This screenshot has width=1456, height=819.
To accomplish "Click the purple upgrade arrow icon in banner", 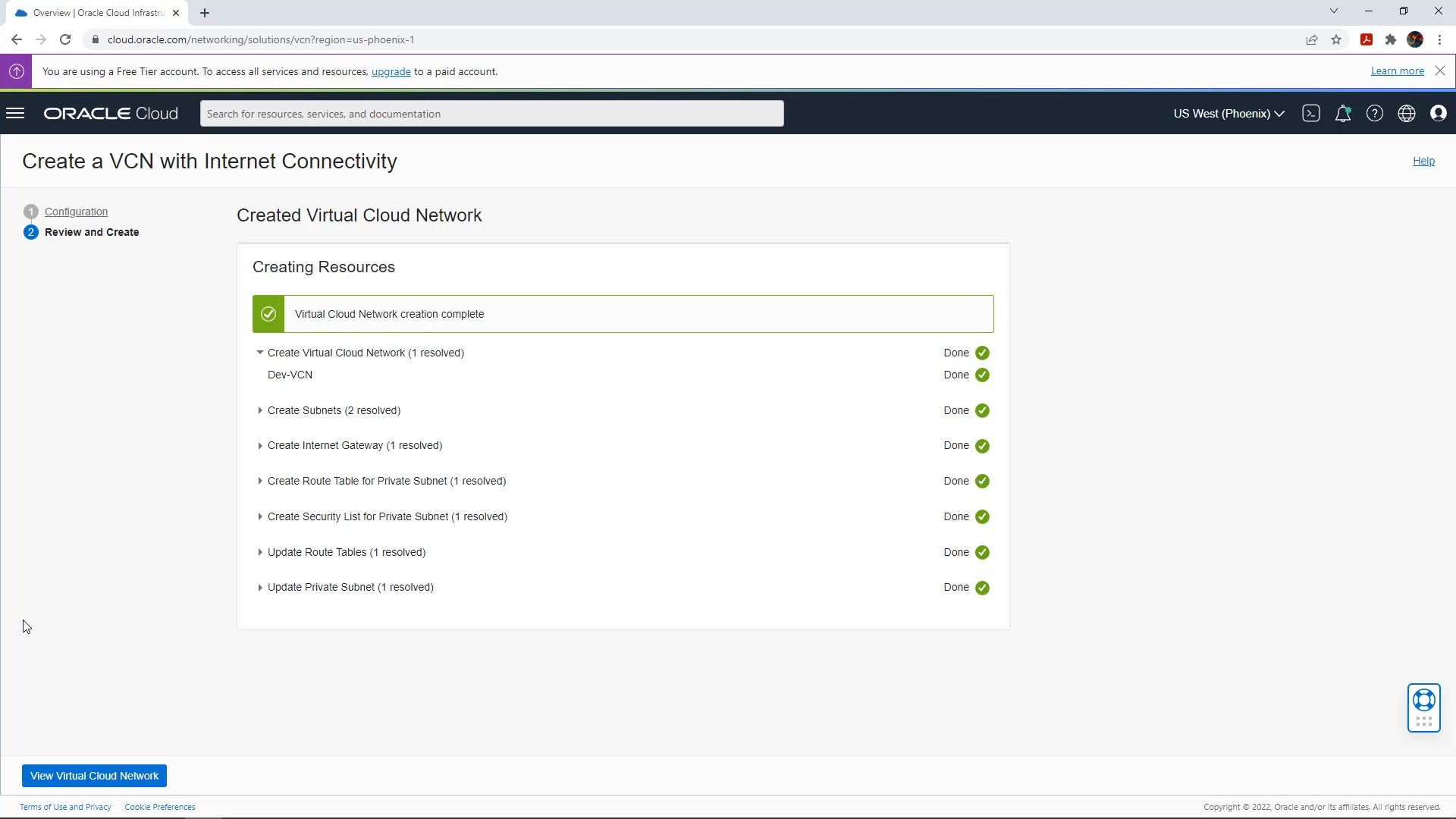I will click(x=16, y=71).
